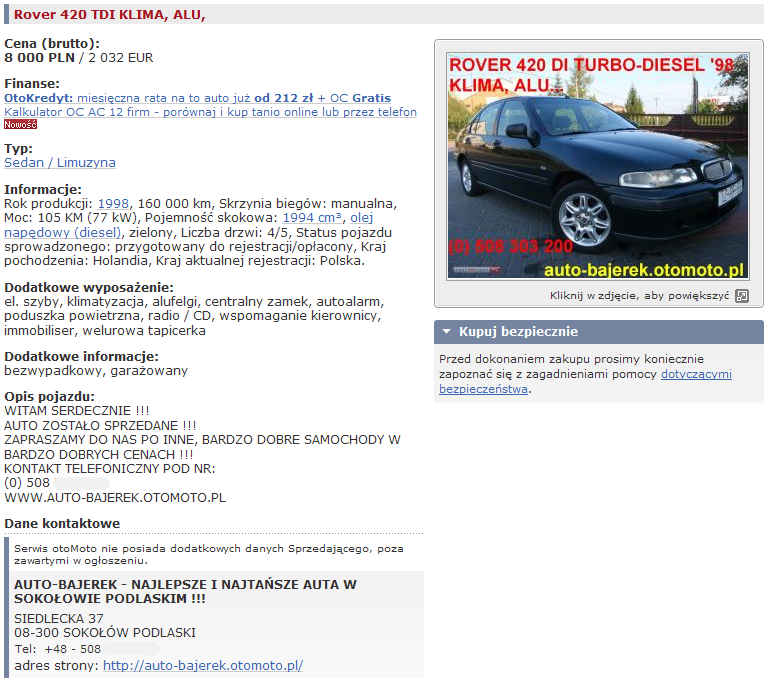769x684 pixels.
Task: Click the magnifier icon beside the photo caption
Action: pos(741,296)
